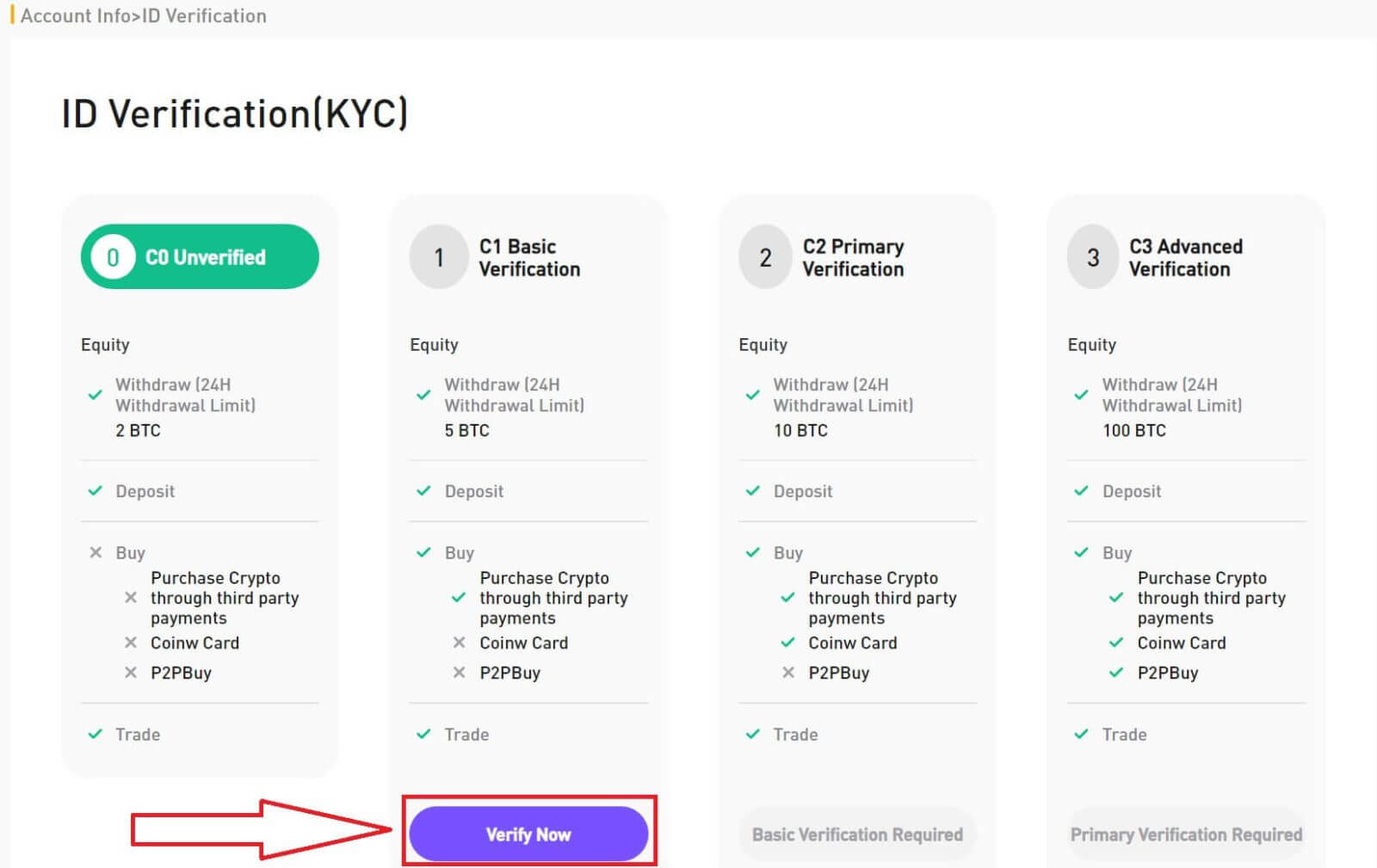Viewport: 1377px width, 868px height.
Task: Click the Buy cross icon under C0 Unverified
Action: click(x=96, y=552)
